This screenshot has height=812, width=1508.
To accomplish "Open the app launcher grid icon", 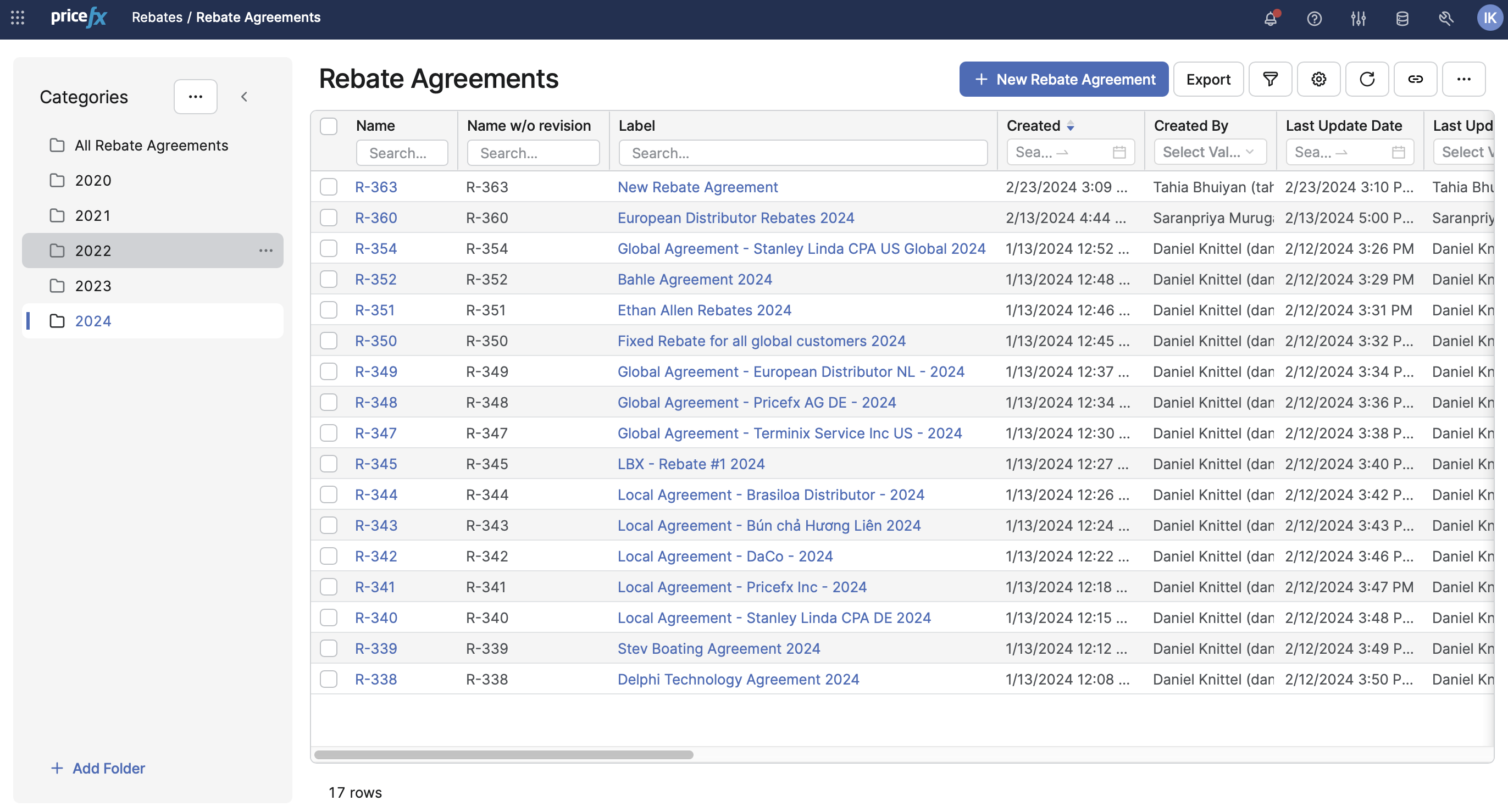I will click(18, 18).
